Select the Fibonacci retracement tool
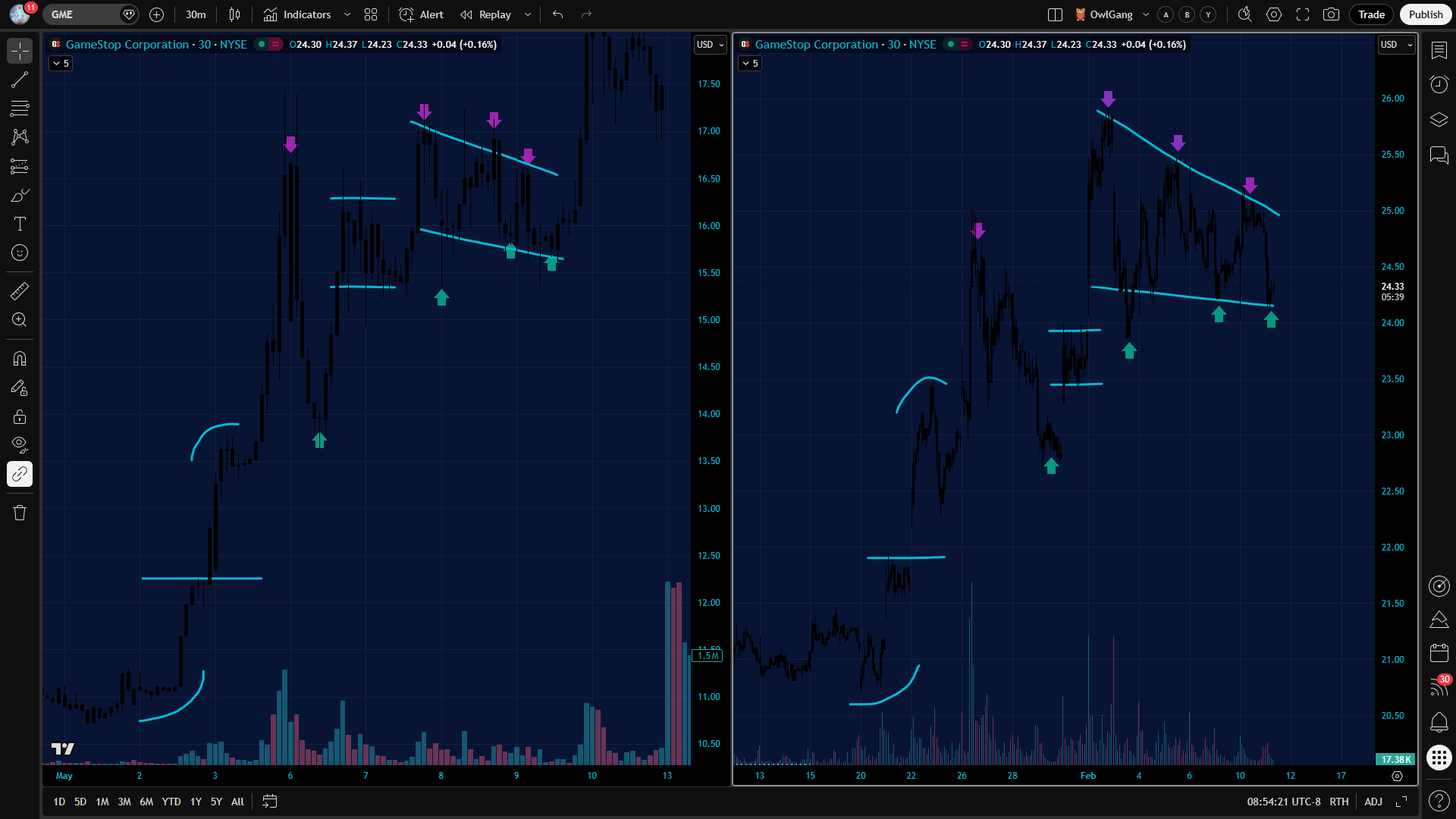This screenshot has height=819, width=1456. click(20, 108)
